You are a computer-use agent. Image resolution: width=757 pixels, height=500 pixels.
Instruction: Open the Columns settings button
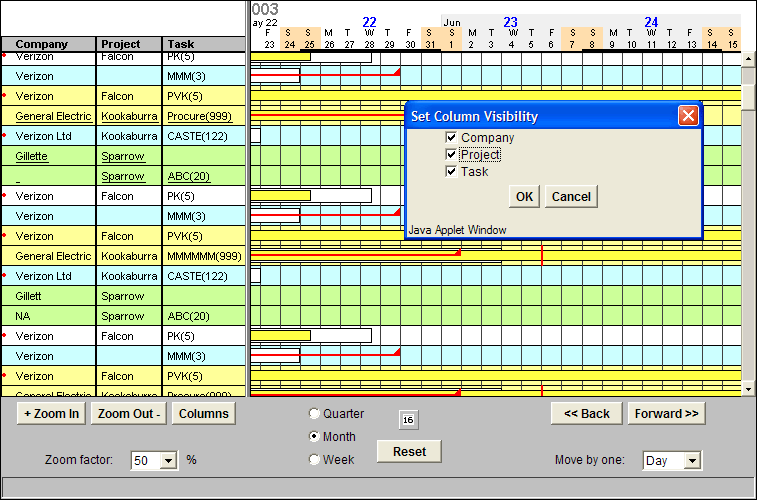[x=204, y=414]
